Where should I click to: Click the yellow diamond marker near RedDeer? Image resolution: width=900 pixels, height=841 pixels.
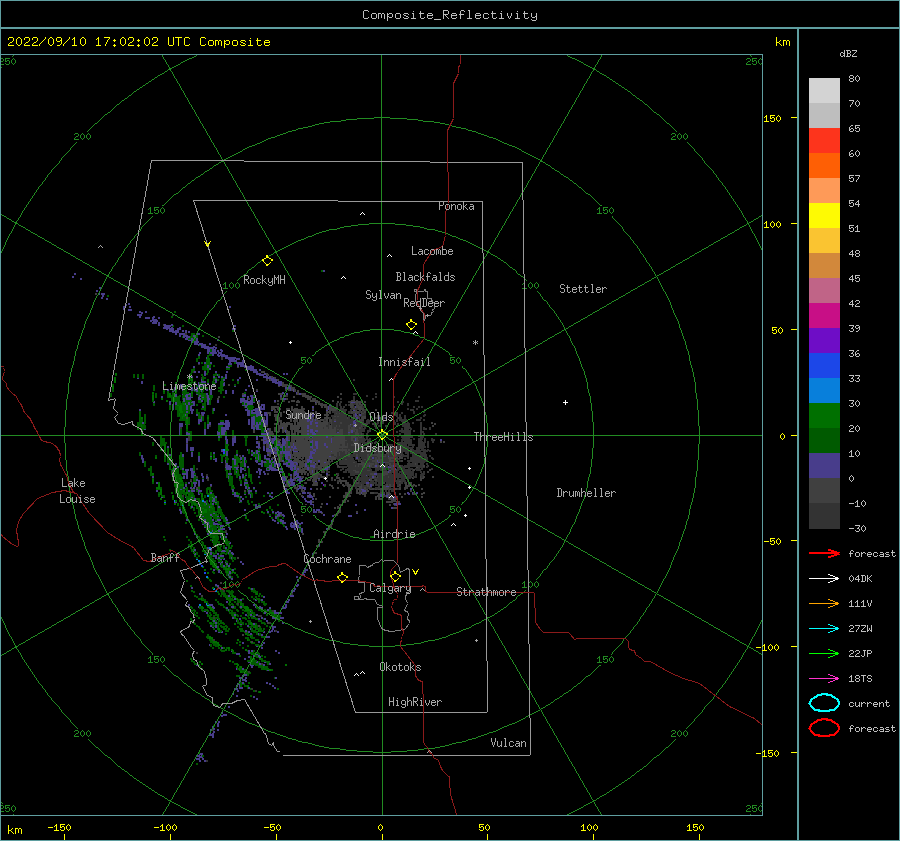tap(411, 324)
